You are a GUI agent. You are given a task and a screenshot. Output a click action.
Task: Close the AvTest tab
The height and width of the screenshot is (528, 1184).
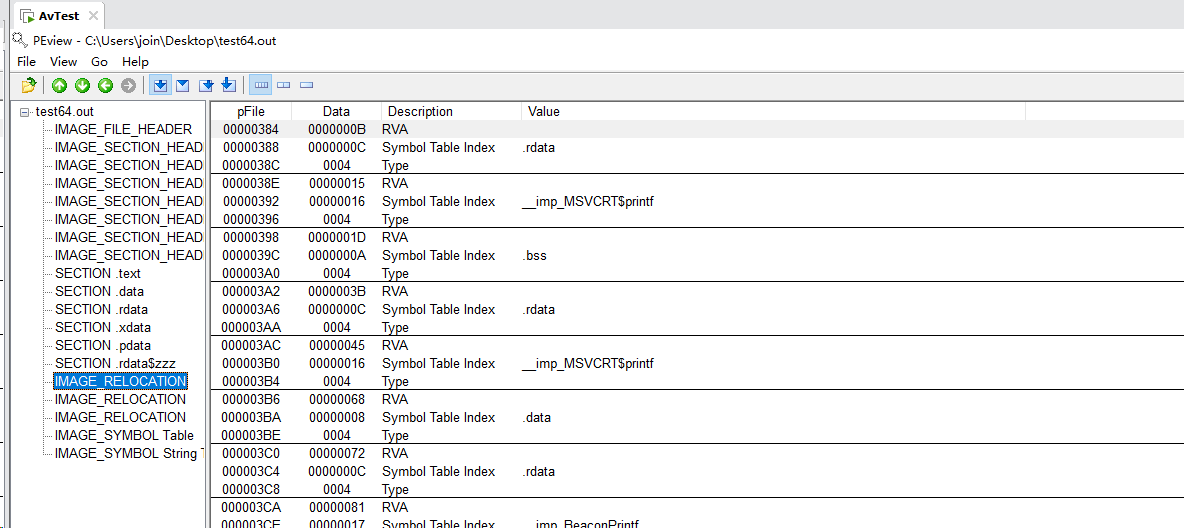pos(94,16)
